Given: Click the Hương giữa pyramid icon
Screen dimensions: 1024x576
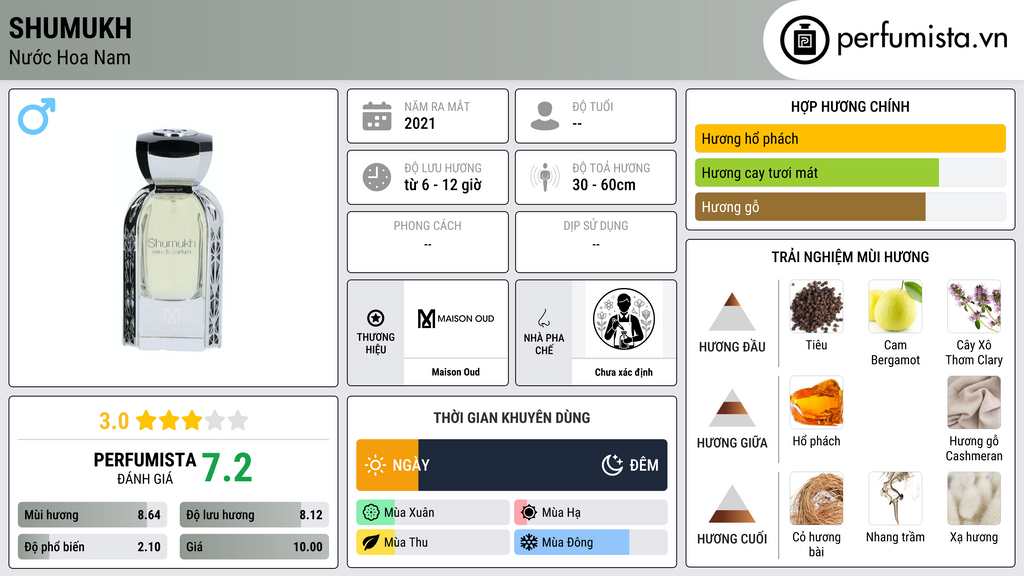Looking at the screenshot, I should click(732, 408).
